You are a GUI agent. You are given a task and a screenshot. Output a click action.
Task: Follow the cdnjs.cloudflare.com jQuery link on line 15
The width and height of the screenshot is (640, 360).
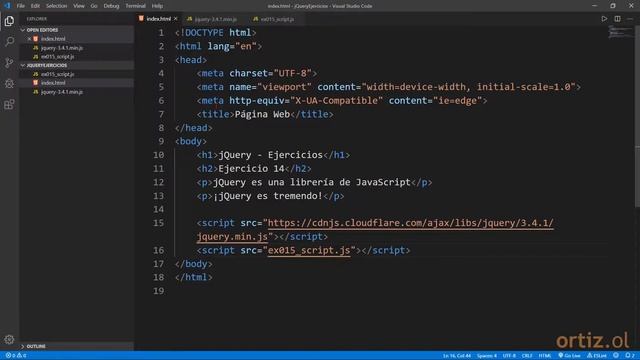tap(410, 223)
